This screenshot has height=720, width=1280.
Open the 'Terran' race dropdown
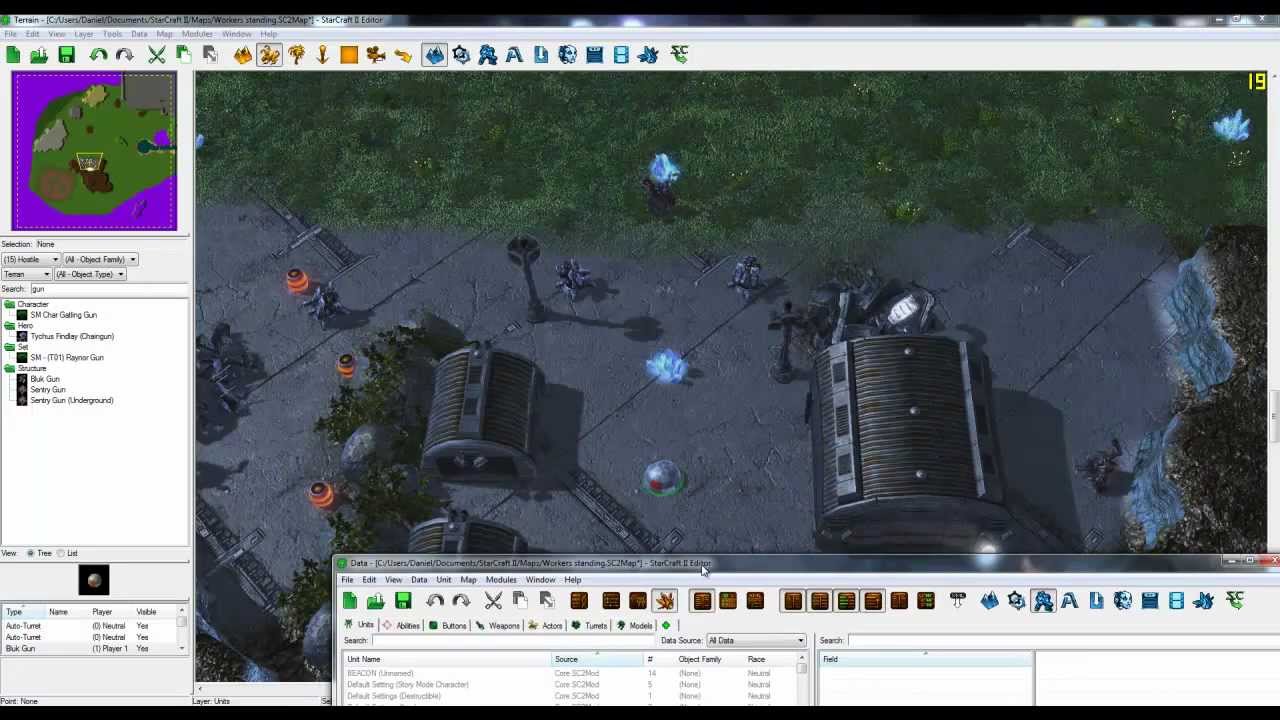coord(26,274)
